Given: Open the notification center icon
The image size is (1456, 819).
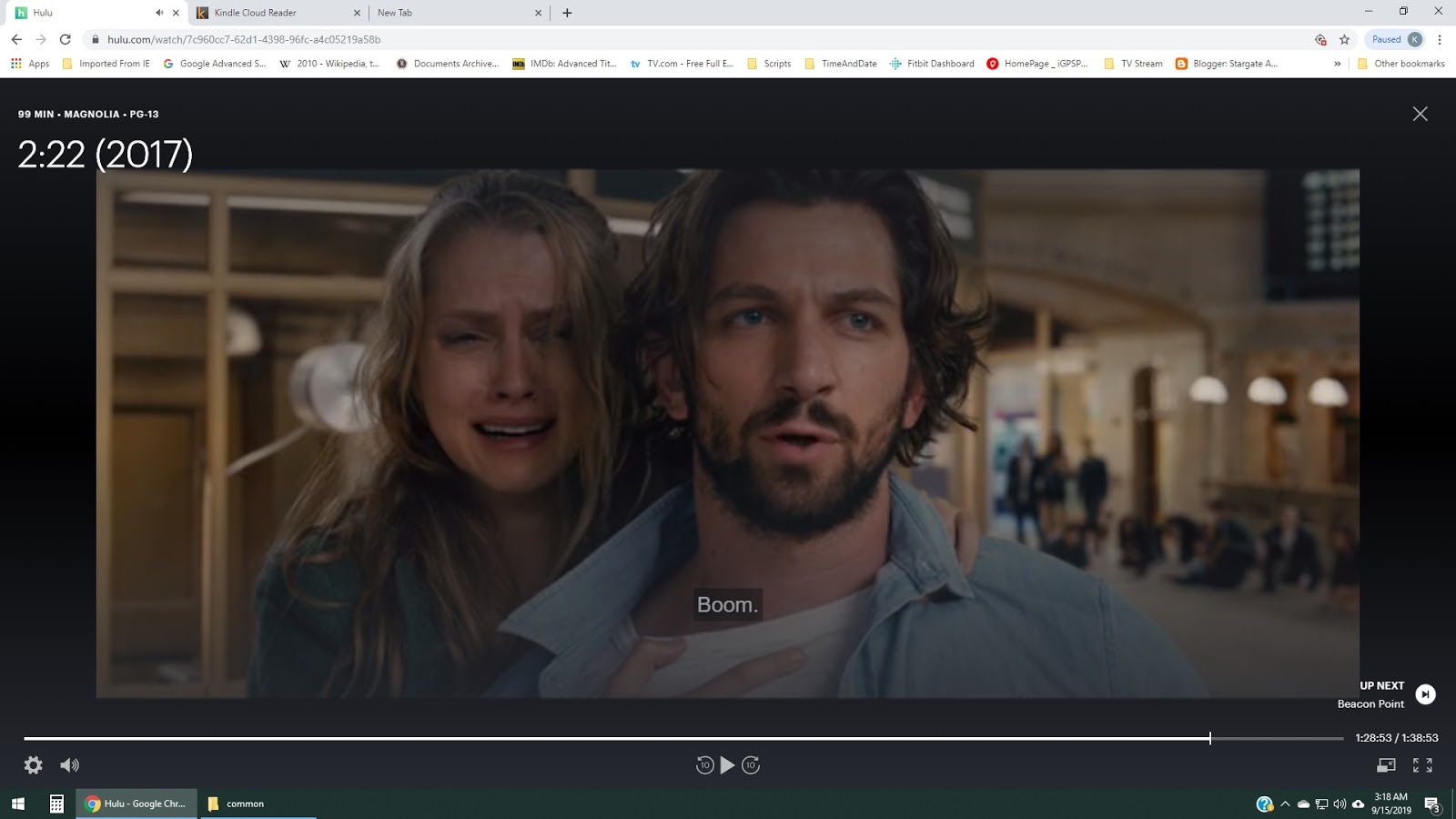Looking at the screenshot, I should (x=1432, y=804).
